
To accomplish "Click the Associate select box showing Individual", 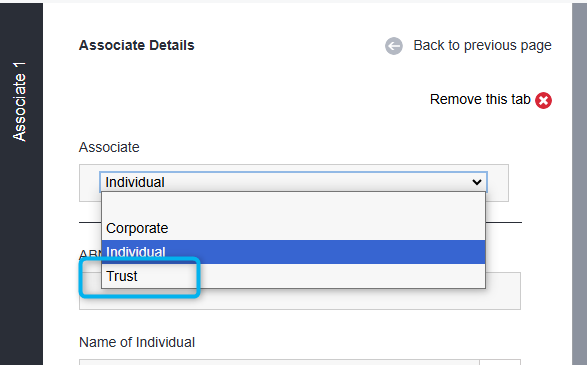I will 294,182.
